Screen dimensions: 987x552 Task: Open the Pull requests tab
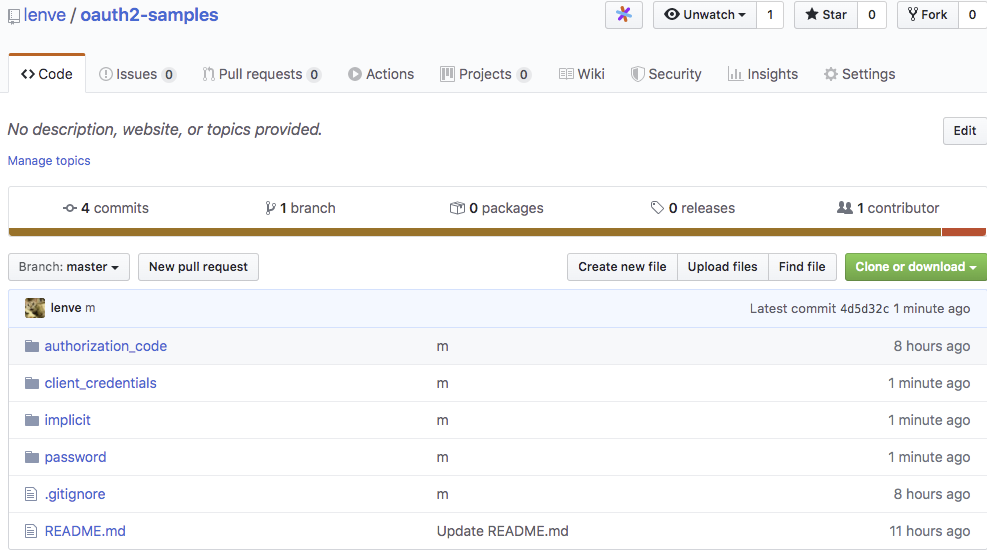click(261, 74)
